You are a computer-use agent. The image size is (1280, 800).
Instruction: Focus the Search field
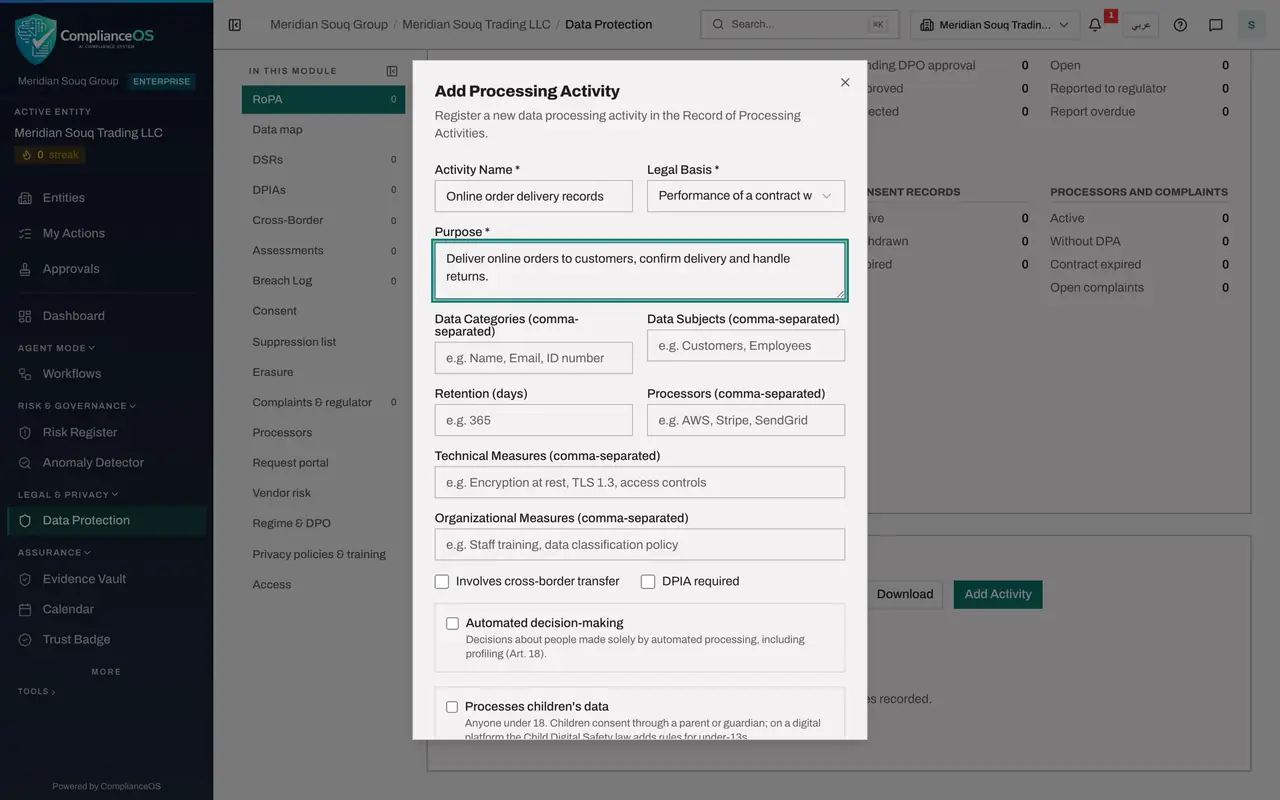tap(799, 25)
